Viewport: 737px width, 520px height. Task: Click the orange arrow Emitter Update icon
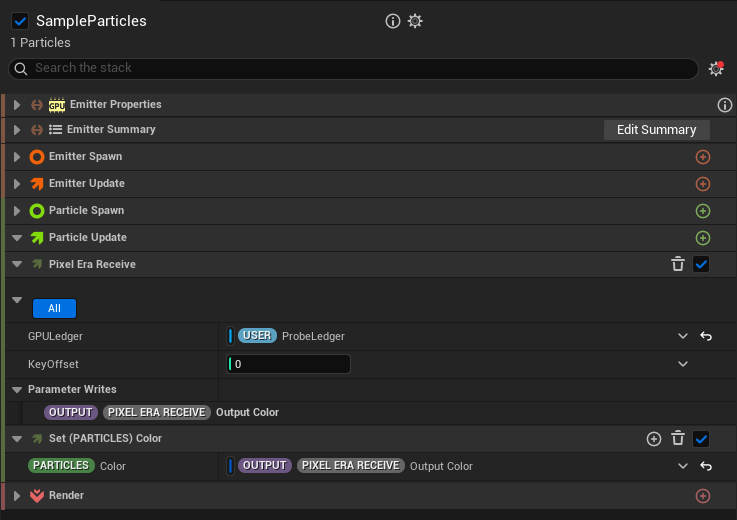pos(37,184)
